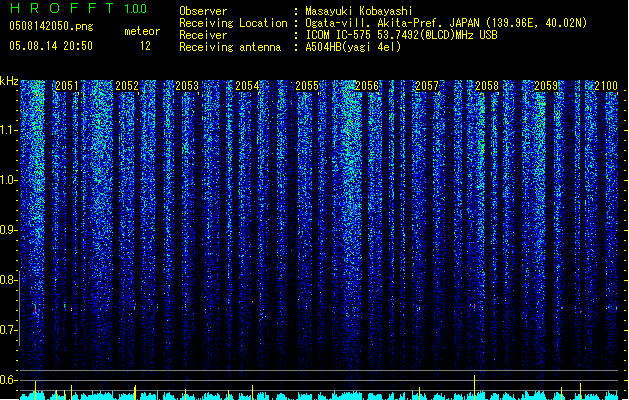This screenshot has width=629, height=400.
Task: Click the 0.6 kHz axis tick label
Action: (x=7, y=380)
